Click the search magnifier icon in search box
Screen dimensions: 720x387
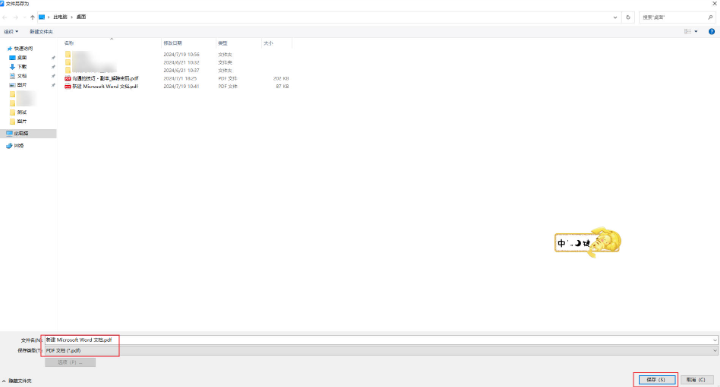(x=710, y=17)
